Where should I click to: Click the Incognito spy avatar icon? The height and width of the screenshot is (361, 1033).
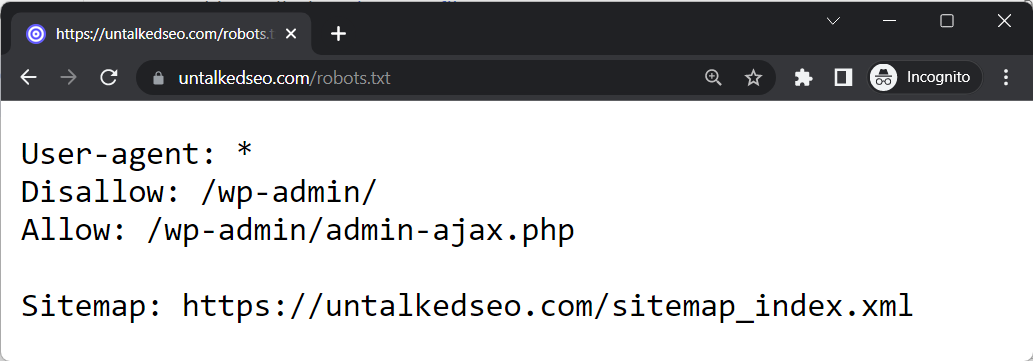883,78
